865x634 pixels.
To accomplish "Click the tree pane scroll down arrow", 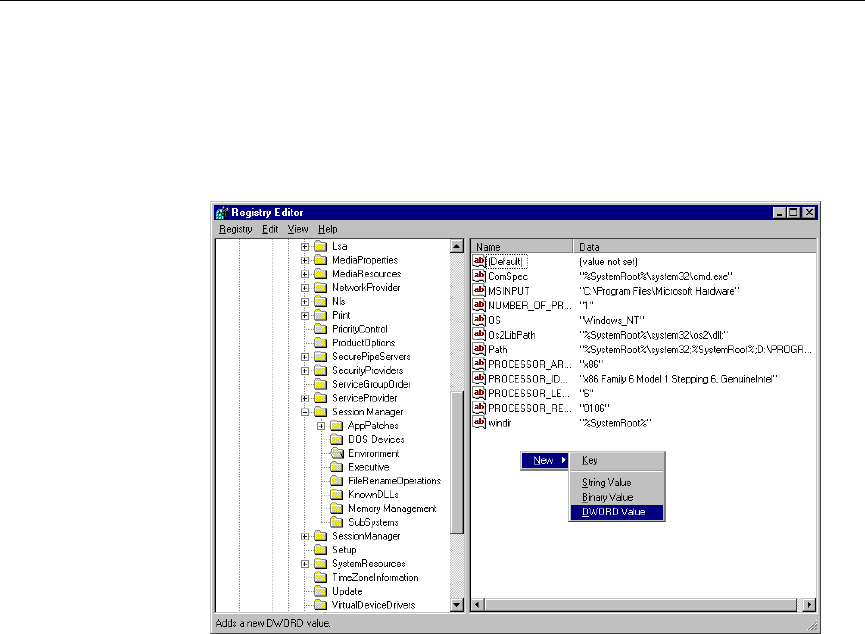I will click(457, 605).
